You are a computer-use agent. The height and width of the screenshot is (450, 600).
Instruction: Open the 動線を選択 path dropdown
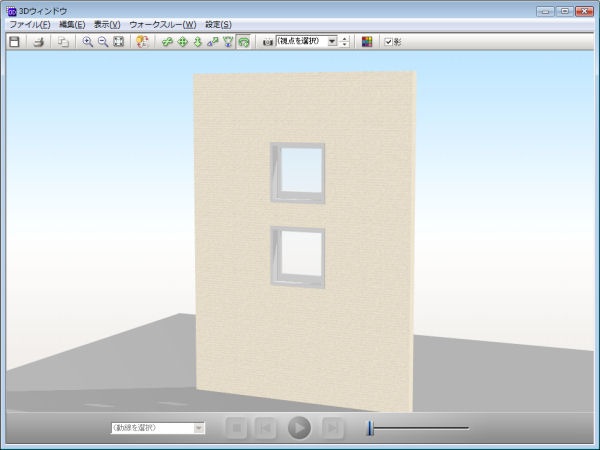pyautogui.click(x=198, y=428)
